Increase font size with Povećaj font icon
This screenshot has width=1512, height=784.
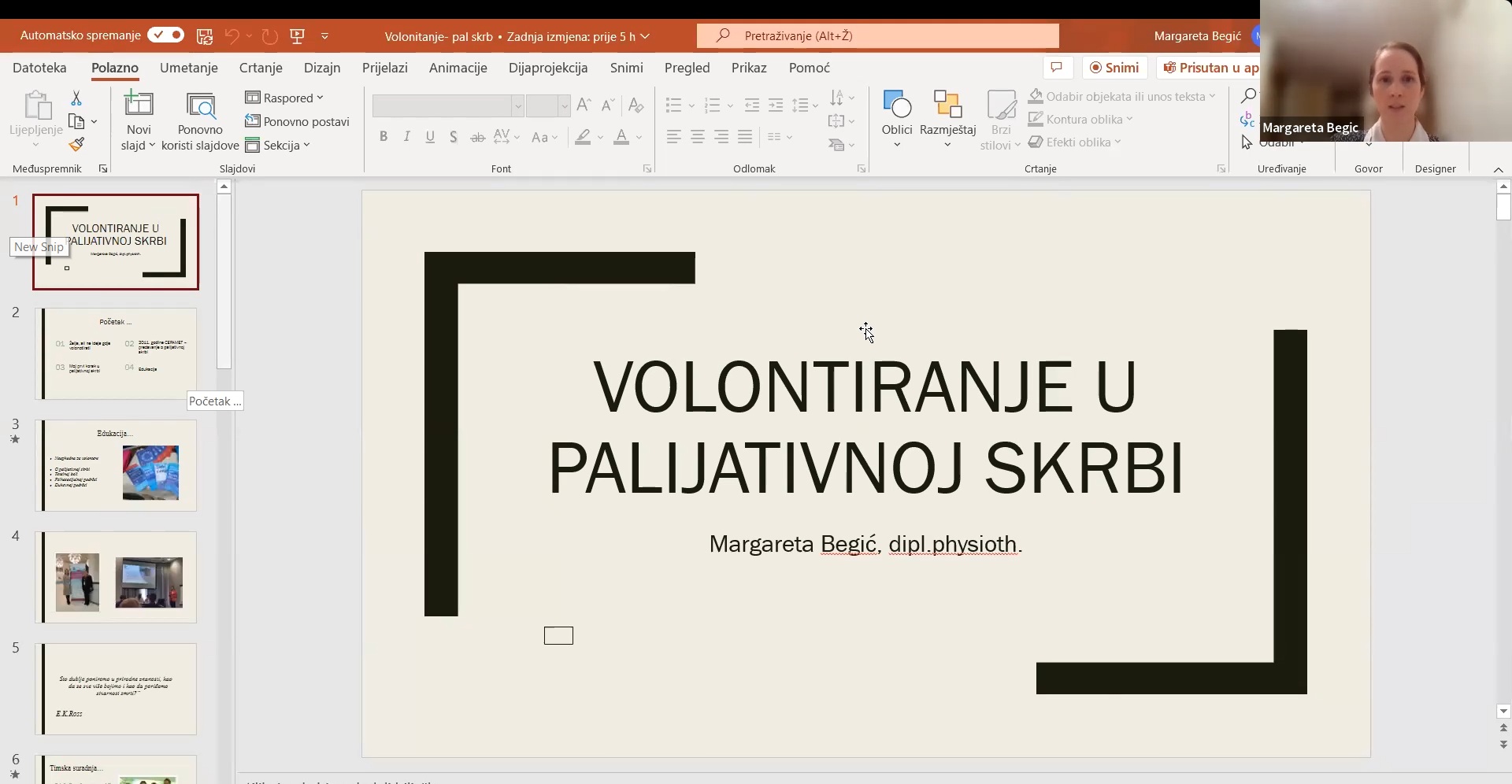click(x=584, y=105)
